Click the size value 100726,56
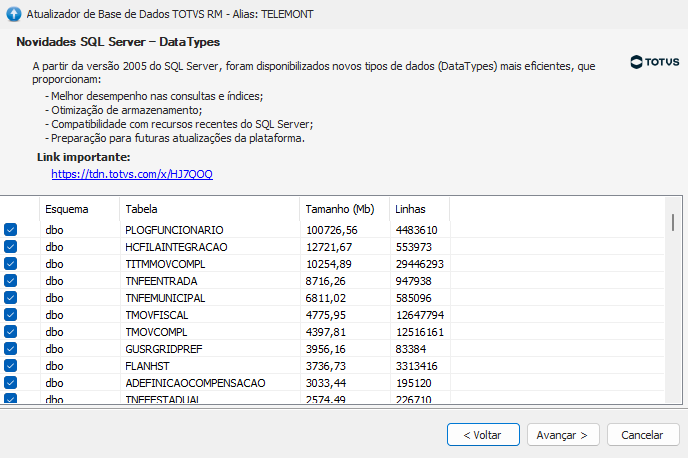This screenshot has width=688, height=458. 332,230
